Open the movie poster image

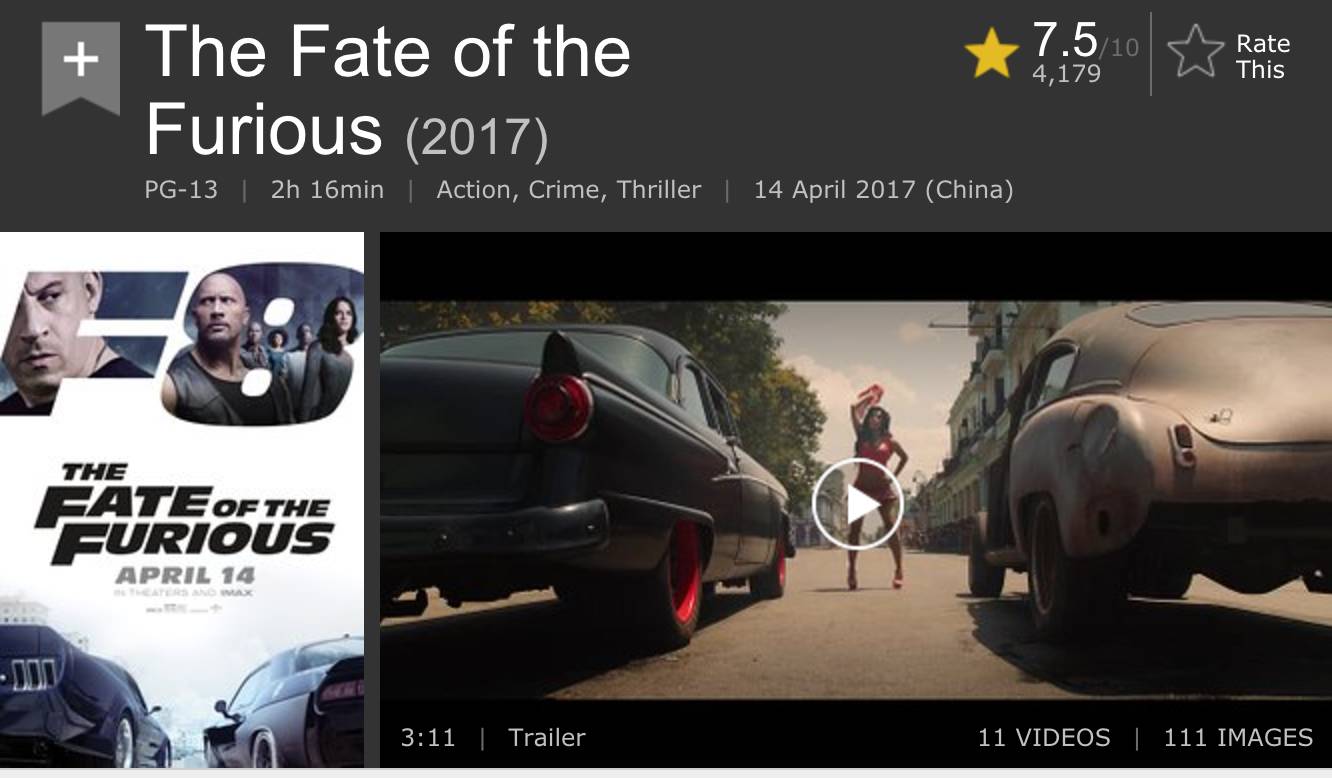182,500
